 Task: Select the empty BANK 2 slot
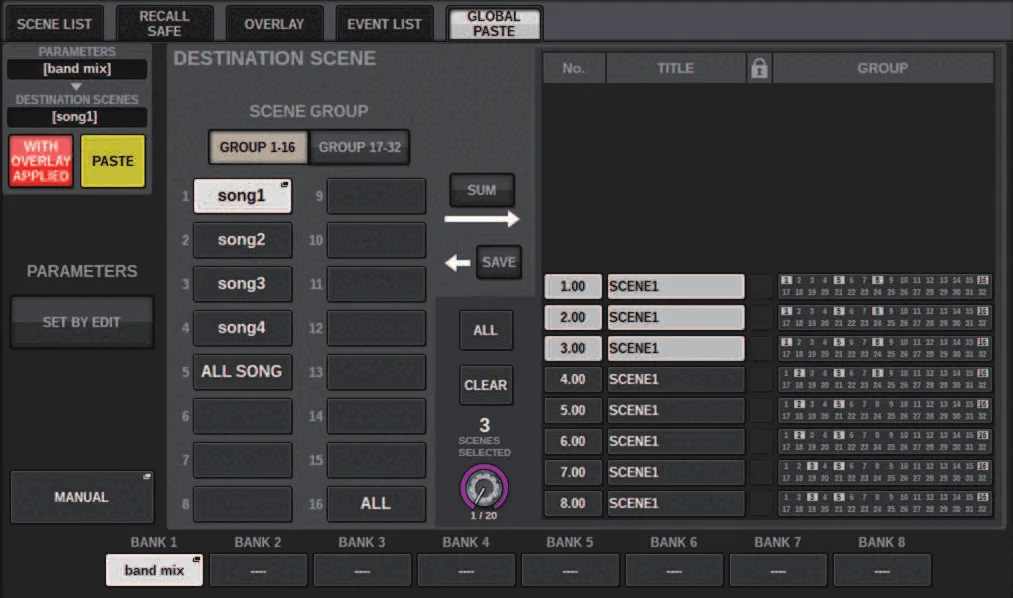(258, 570)
